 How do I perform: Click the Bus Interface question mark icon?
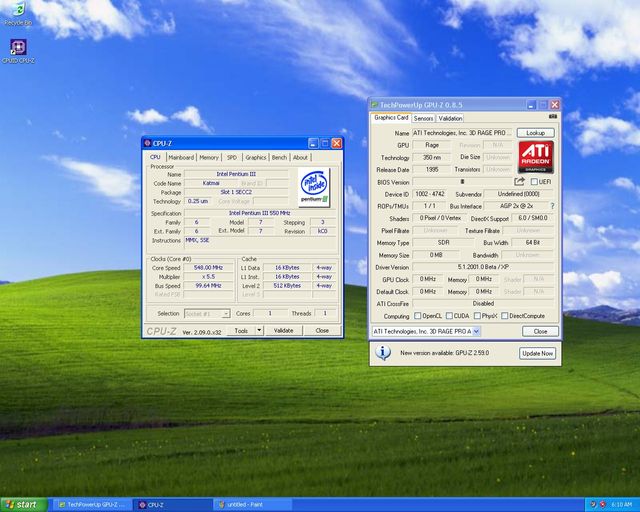(x=552, y=206)
